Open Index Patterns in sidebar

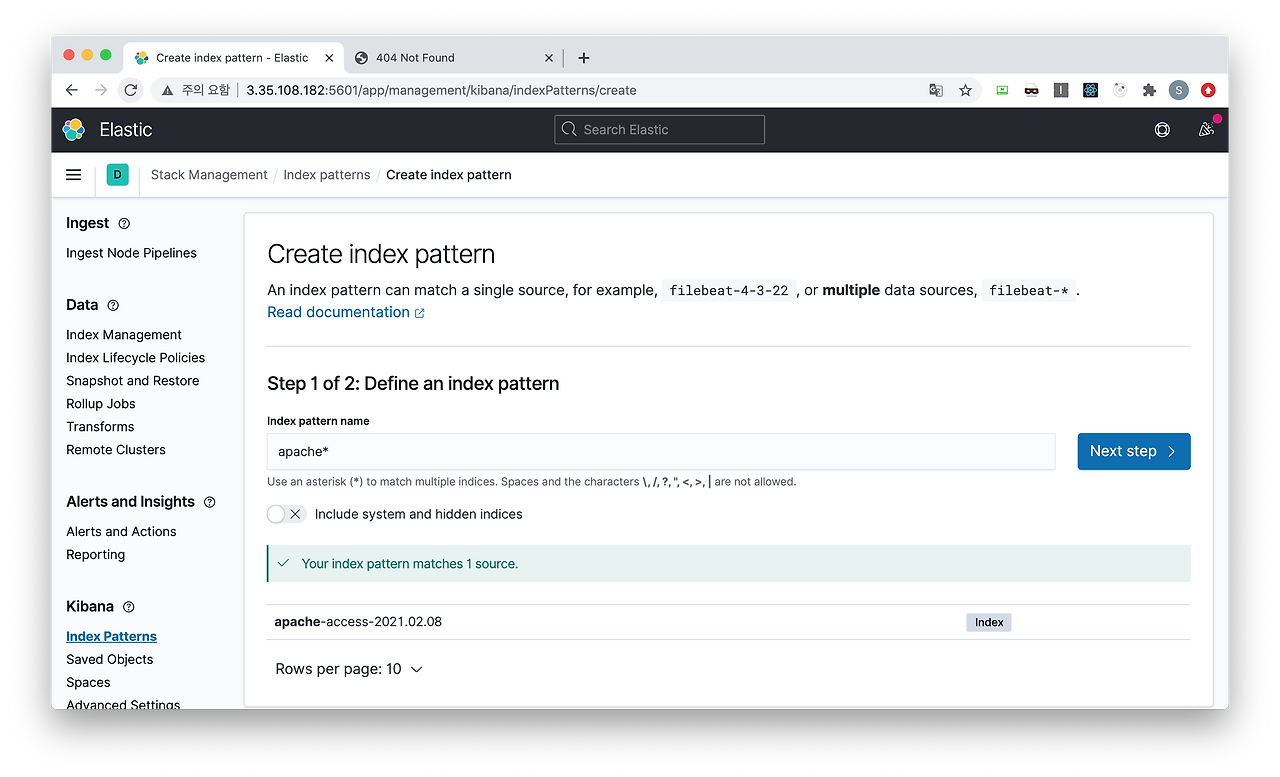coord(111,637)
